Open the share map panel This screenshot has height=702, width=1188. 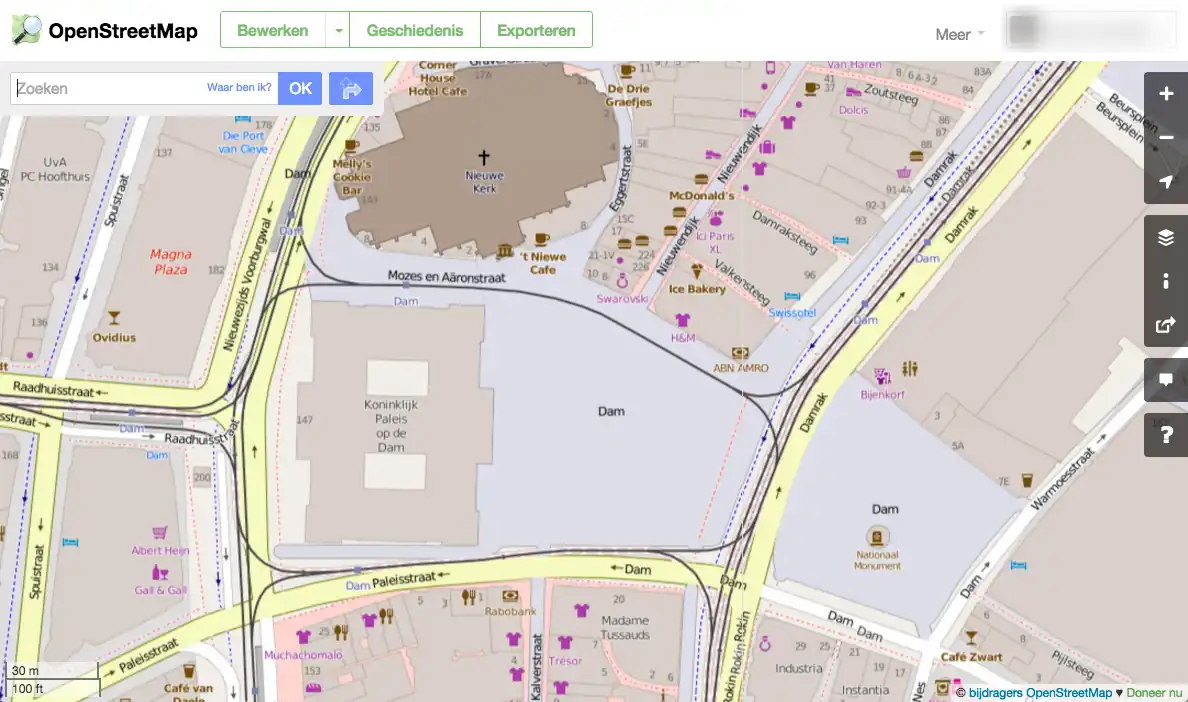coord(1166,325)
